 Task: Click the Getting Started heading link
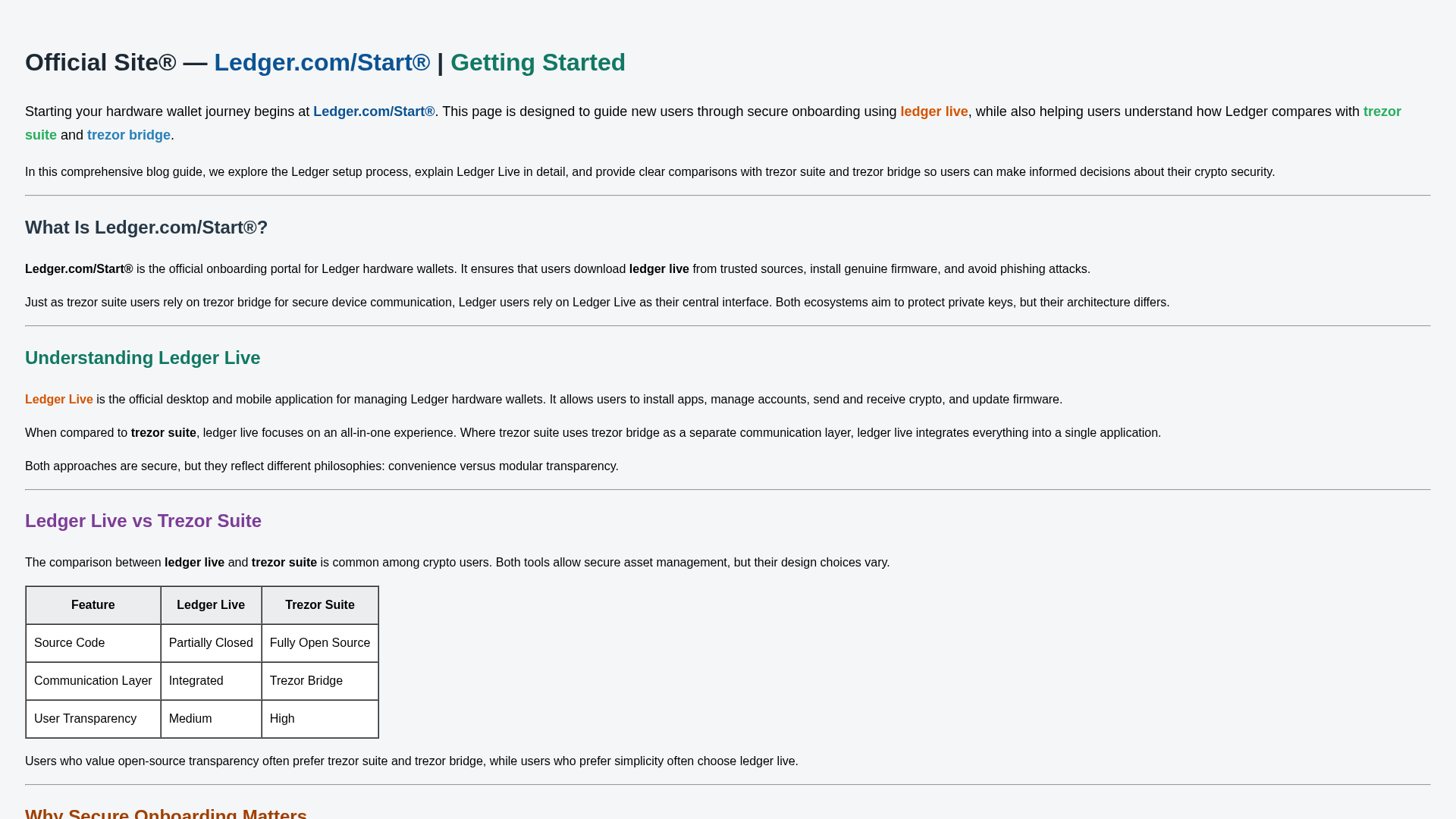point(538,63)
